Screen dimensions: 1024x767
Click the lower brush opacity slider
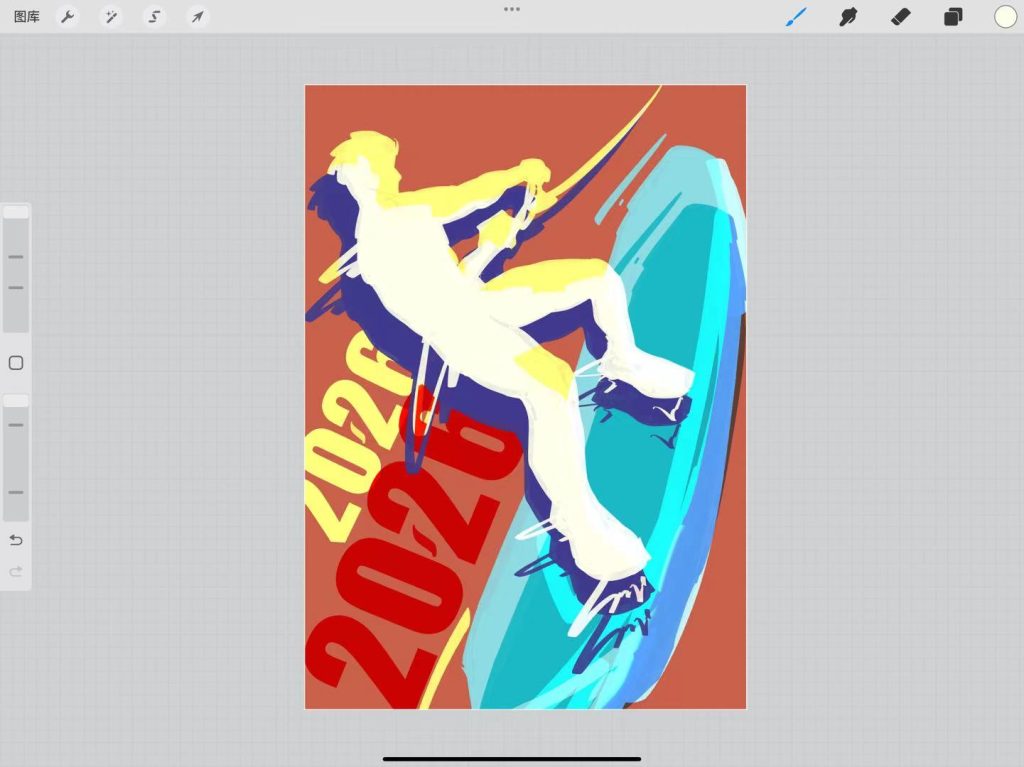tap(16, 457)
